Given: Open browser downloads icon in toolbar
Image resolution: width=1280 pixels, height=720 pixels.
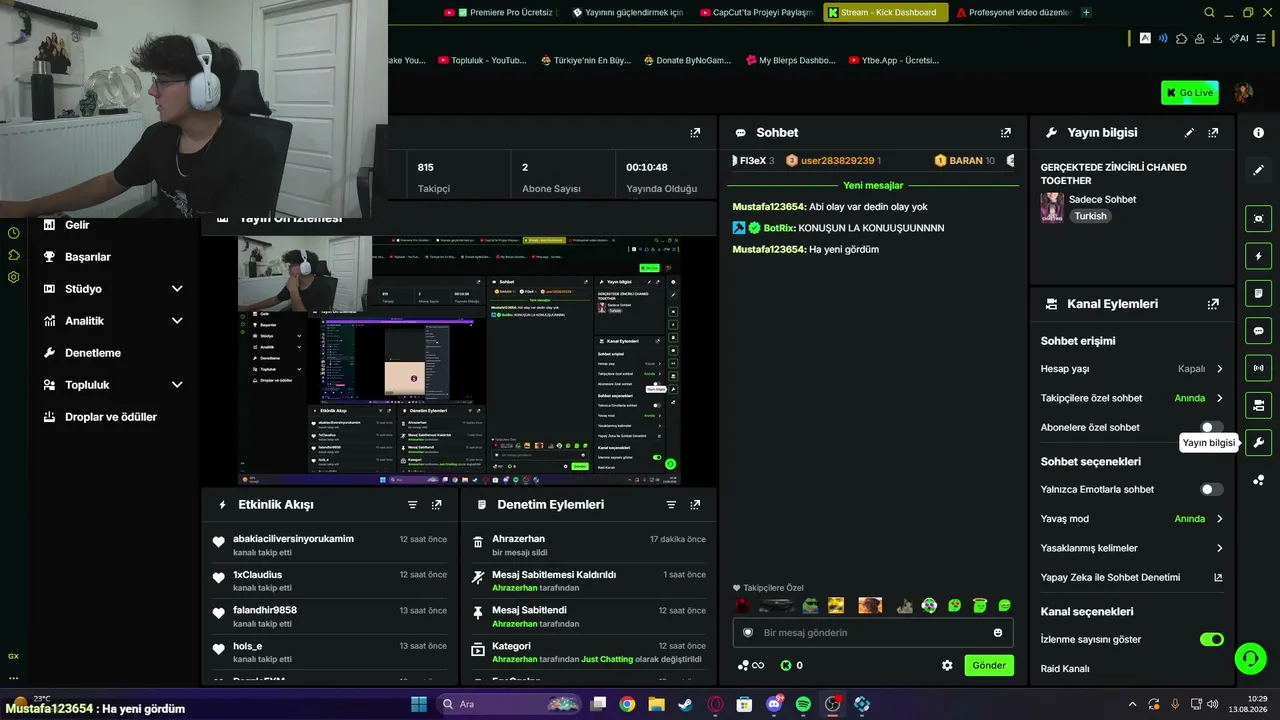Looking at the screenshot, I should pos(1217,38).
